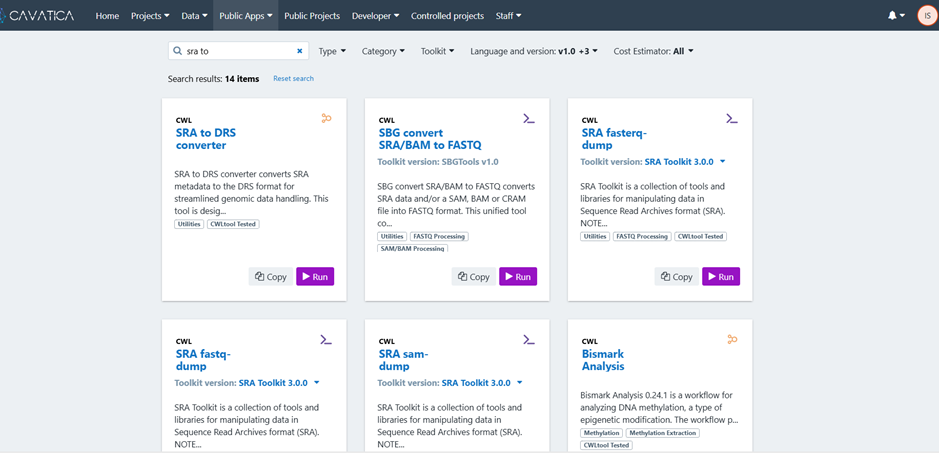Click CWLtool Tested tag on SRA fasterq-dump card

click(x=701, y=236)
